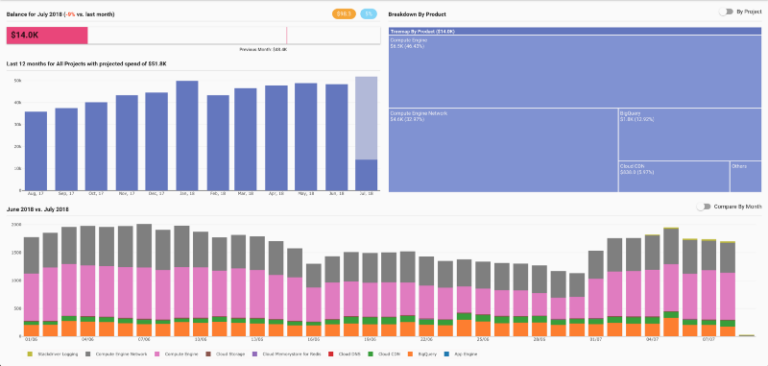Expand the Others treemap tile
Viewport: 768px width, 366px height.
745,176
